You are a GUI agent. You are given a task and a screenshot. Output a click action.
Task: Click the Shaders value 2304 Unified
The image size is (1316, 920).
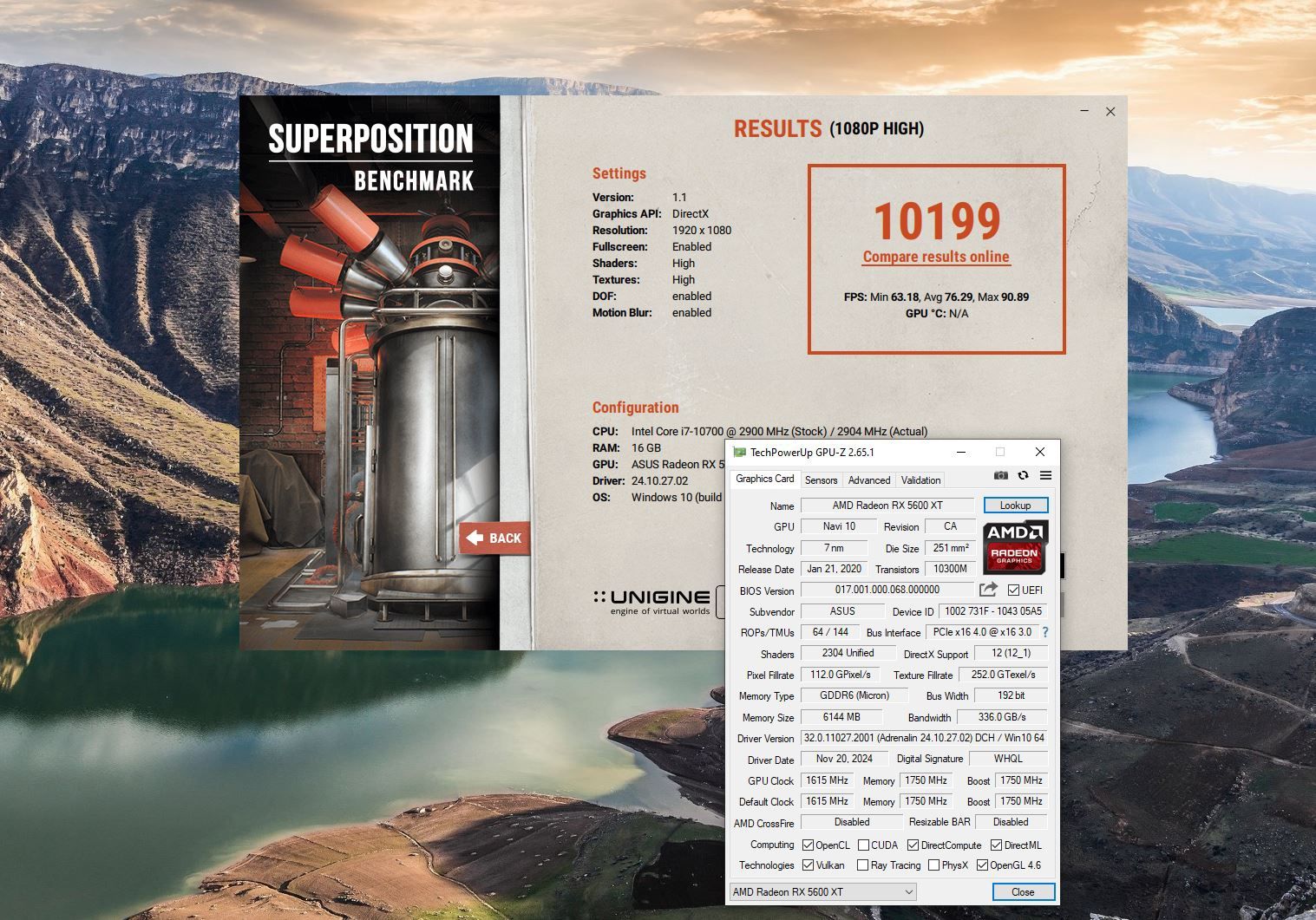(848, 653)
